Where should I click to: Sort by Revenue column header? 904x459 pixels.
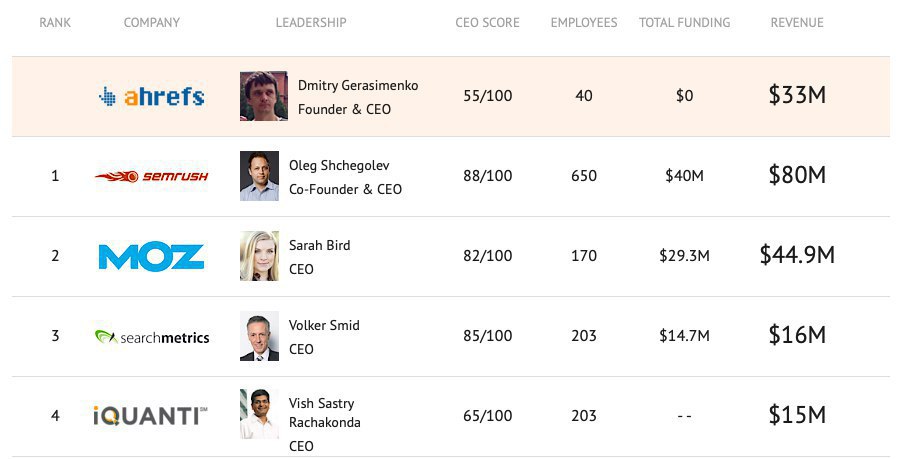click(x=797, y=22)
